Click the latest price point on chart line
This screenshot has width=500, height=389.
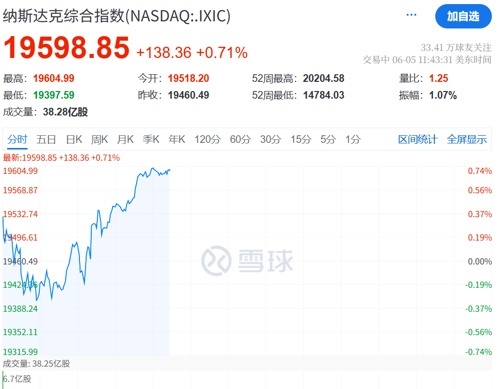point(169,170)
